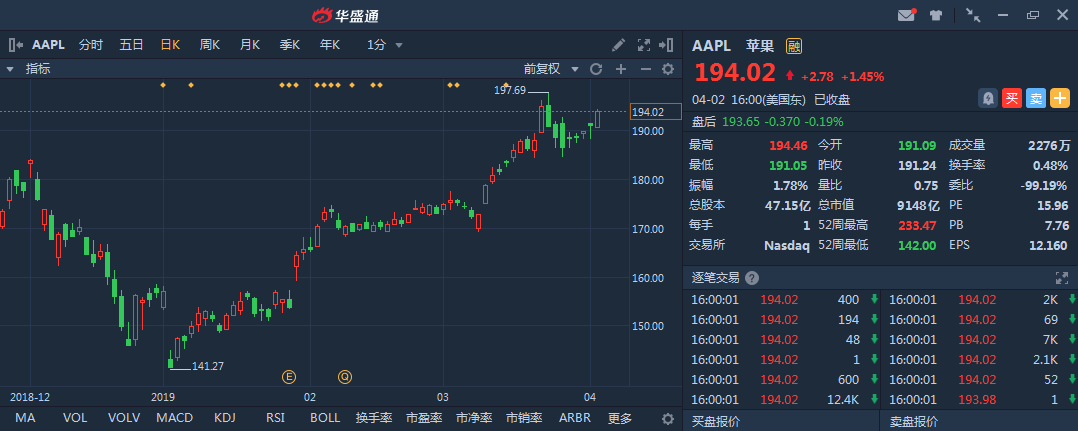
Task: Add AAPL to watchlist plus button
Action: (1059, 98)
